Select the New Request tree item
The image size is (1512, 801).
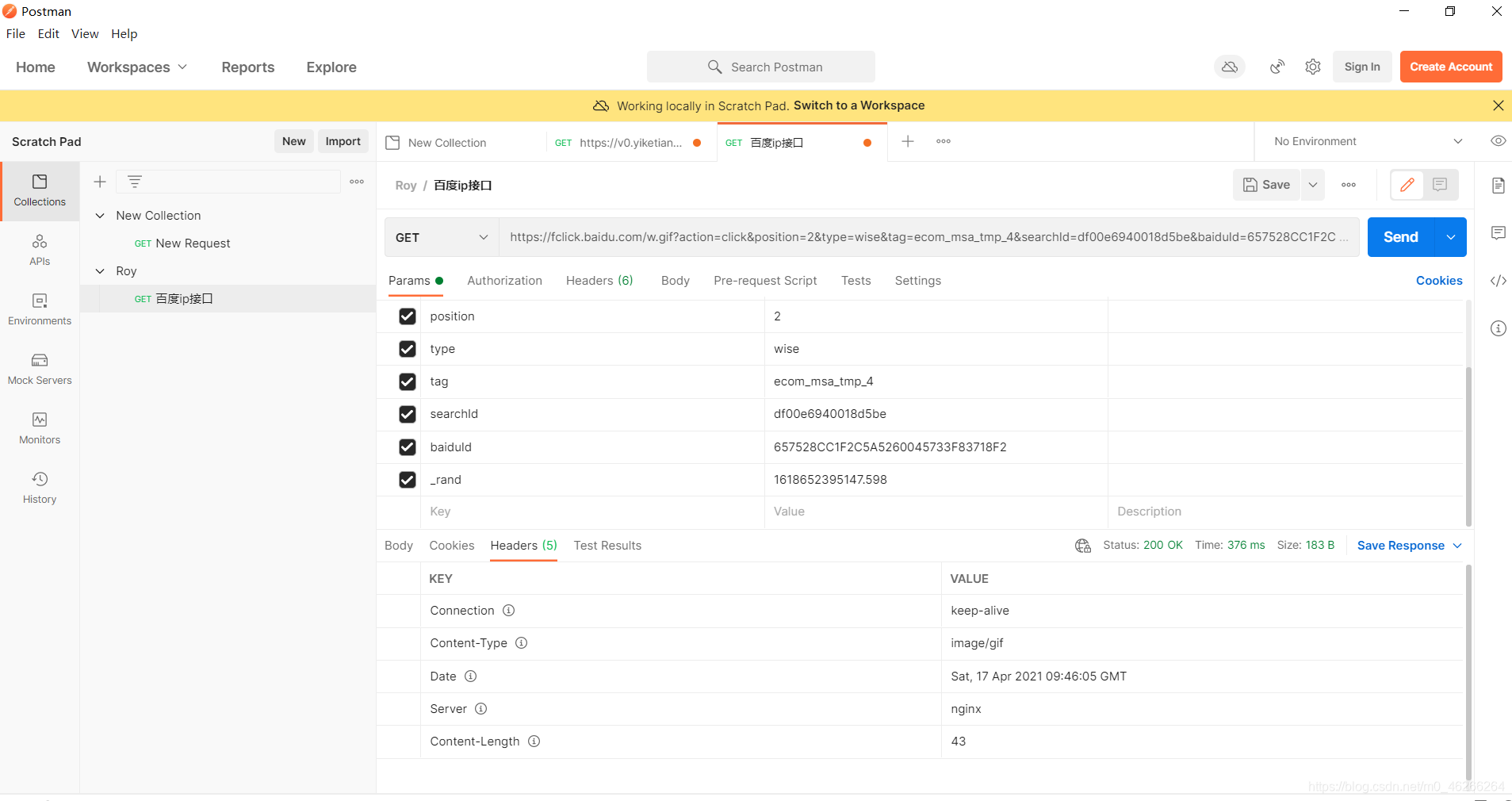point(193,243)
